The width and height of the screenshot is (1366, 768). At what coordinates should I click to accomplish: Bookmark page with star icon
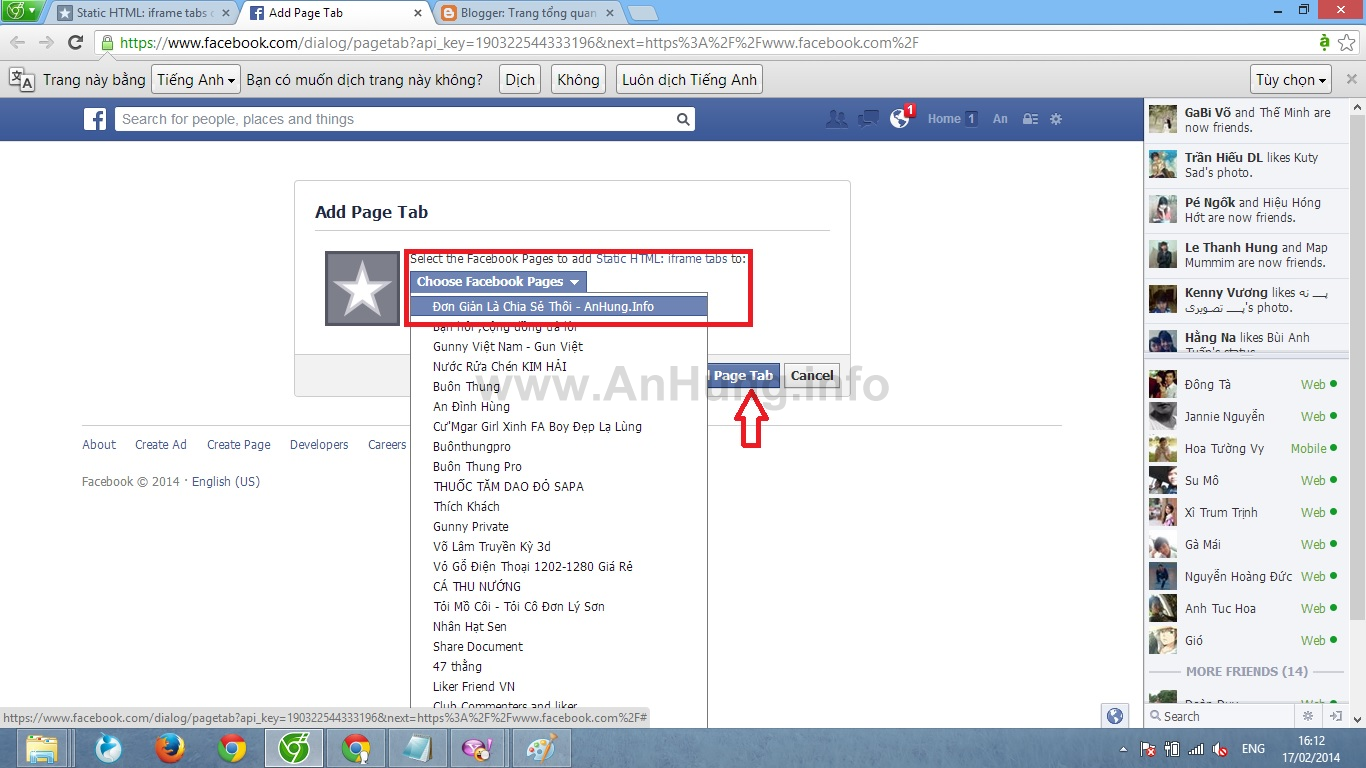tap(1346, 42)
